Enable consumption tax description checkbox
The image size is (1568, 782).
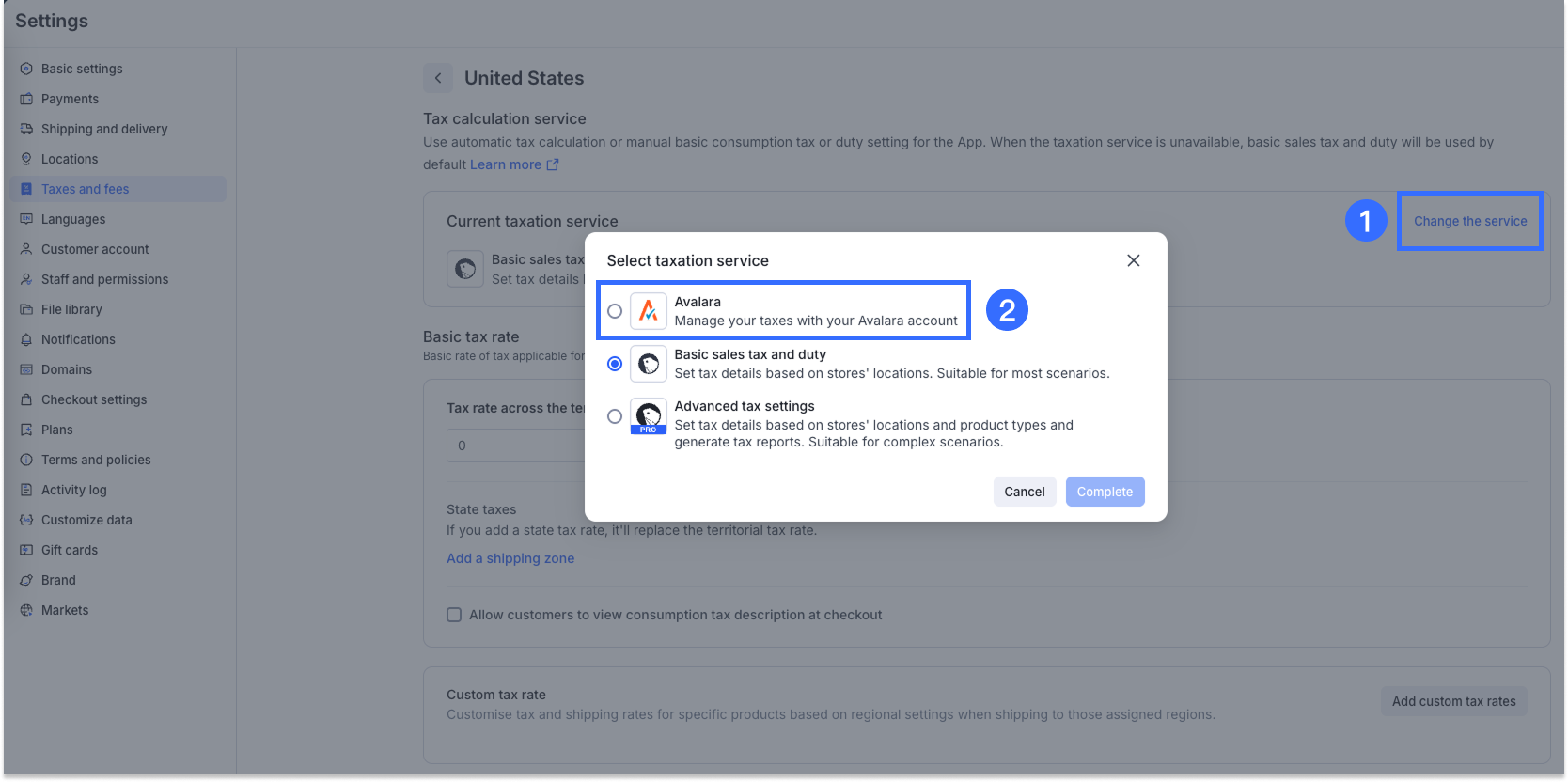pos(454,615)
